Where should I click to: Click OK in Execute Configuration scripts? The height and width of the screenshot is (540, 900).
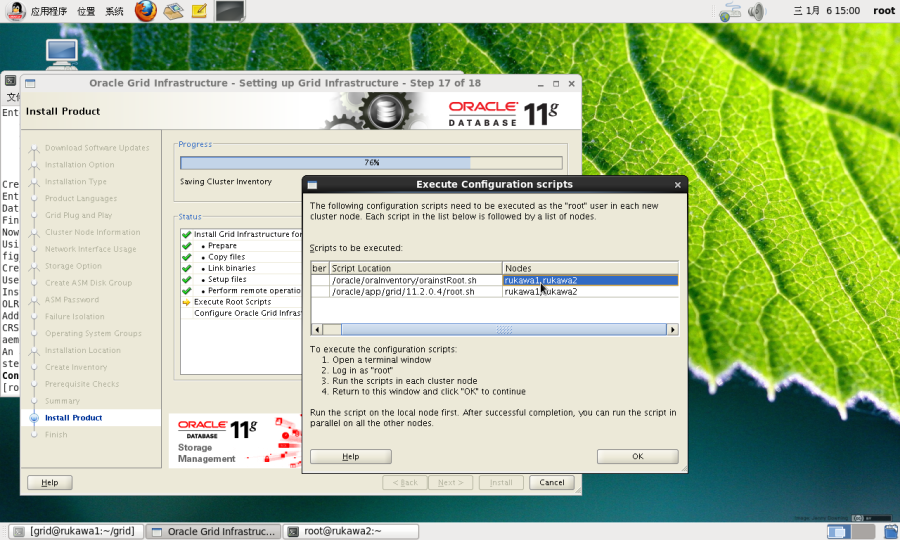coord(638,456)
